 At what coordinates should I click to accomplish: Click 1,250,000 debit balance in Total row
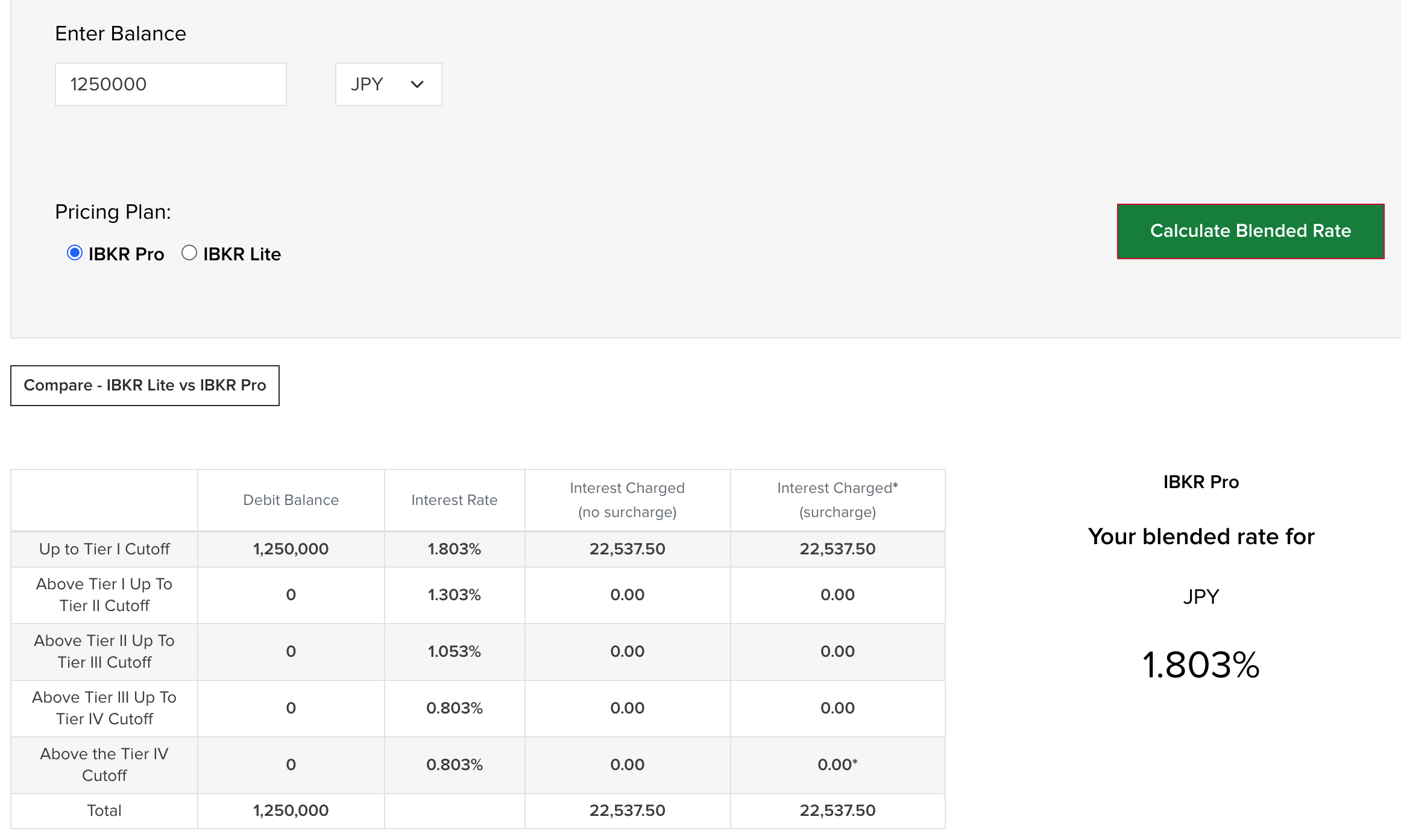pyautogui.click(x=291, y=810)
